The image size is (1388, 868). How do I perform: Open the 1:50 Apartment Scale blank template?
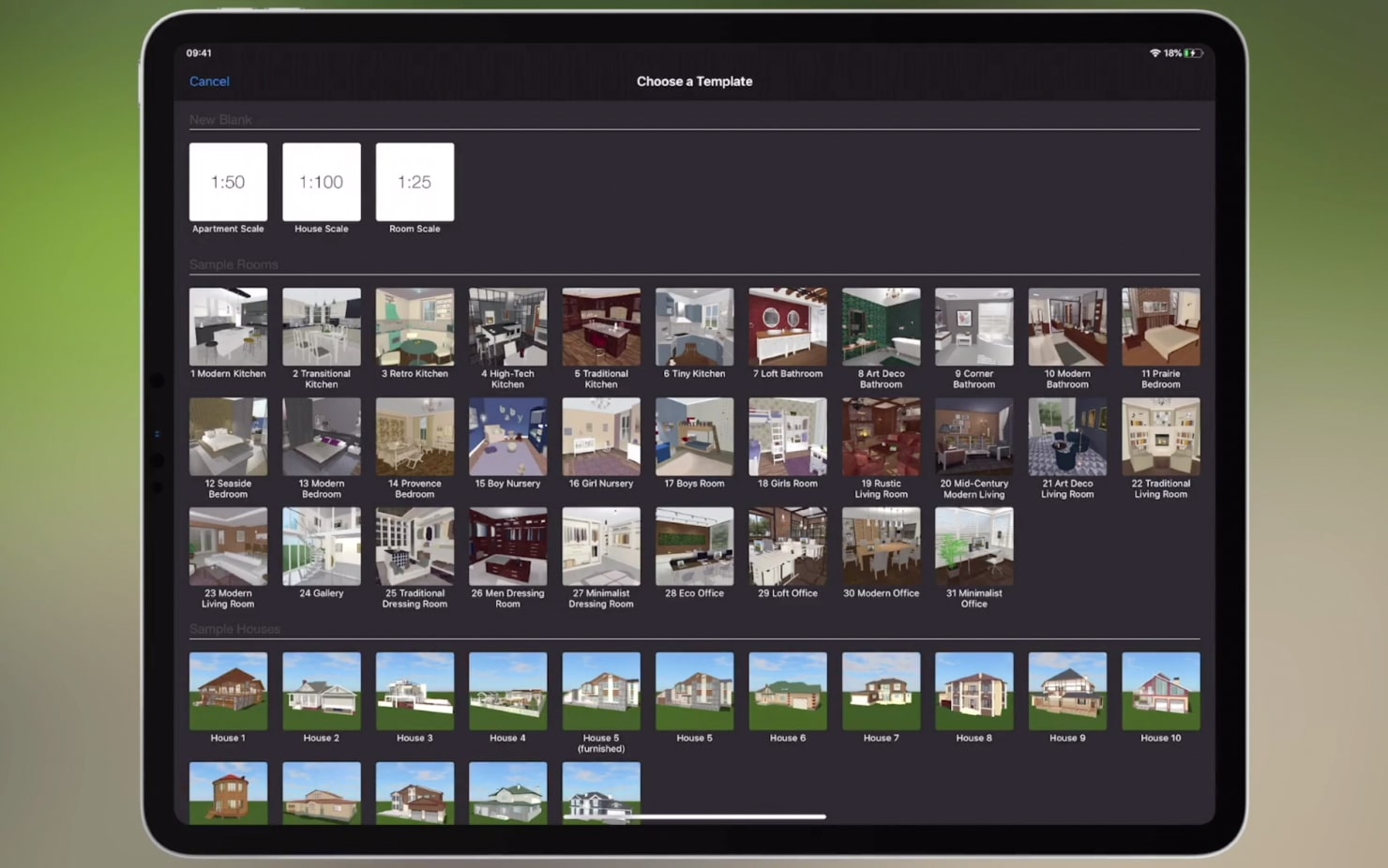click(x=228, y=181)
